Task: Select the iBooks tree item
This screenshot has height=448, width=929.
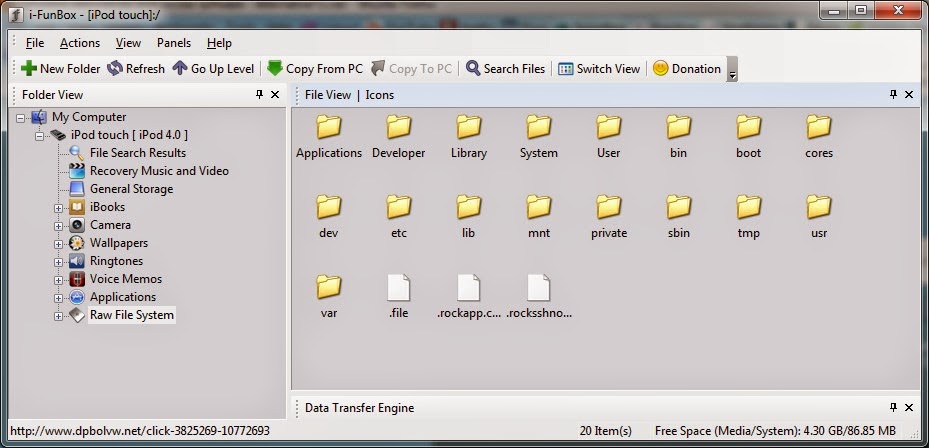Action: pyautogui.click(x=107, y=207)
